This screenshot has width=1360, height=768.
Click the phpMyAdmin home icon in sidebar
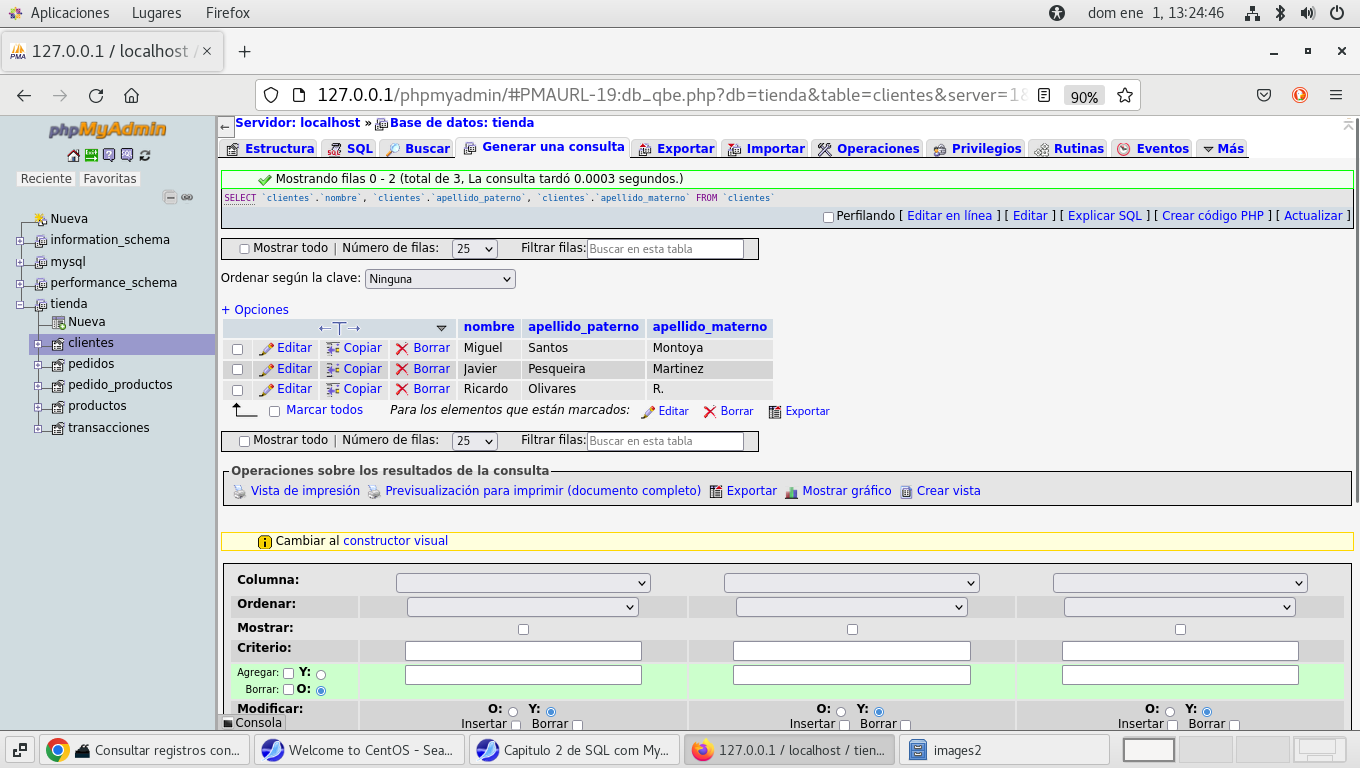73,155
